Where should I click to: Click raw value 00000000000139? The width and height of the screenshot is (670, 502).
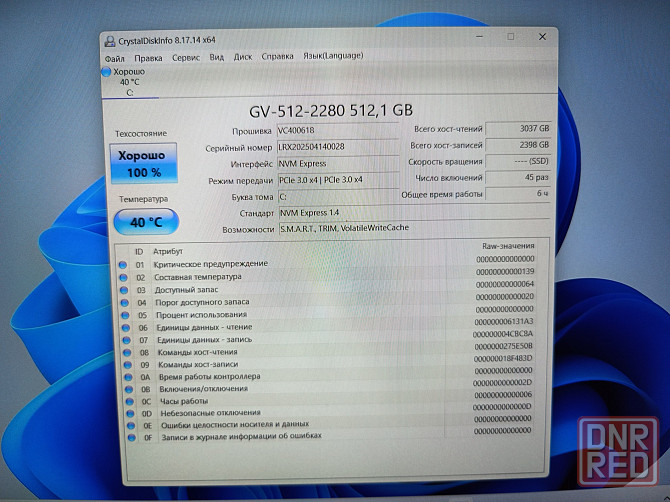click(x=505, y=272)
